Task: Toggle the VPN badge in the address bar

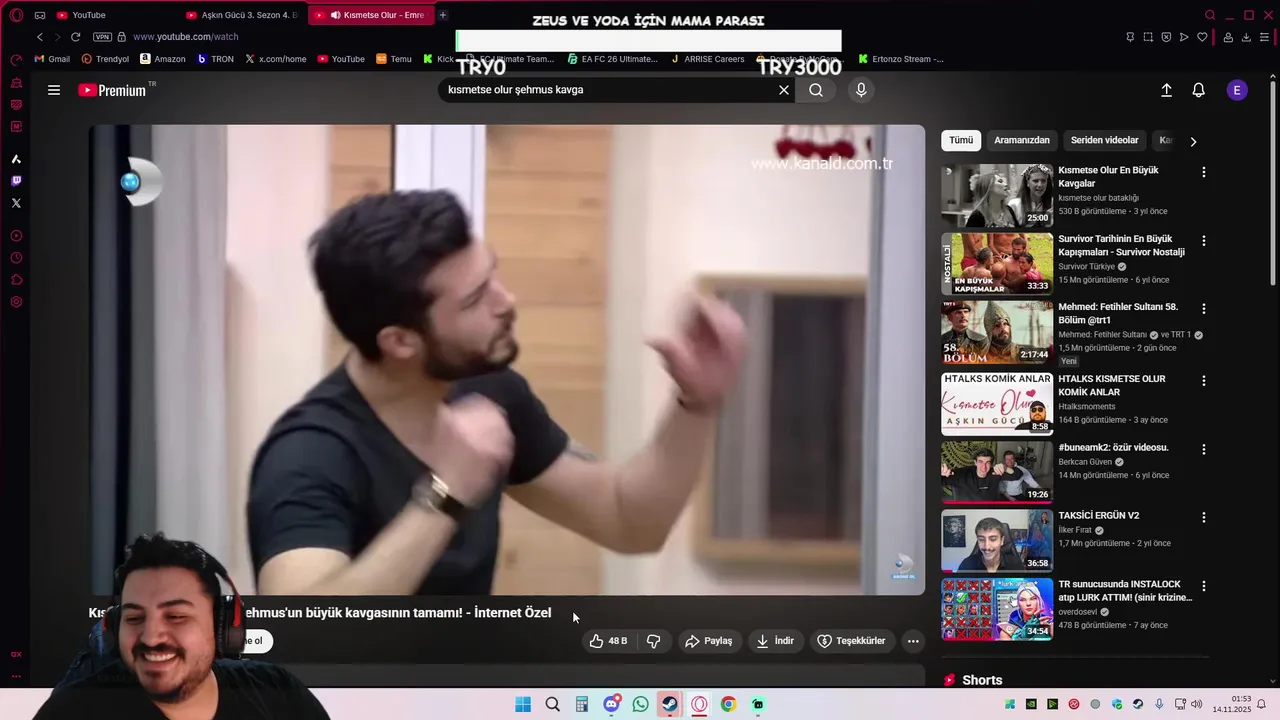Action: click(x=103, y=37)
